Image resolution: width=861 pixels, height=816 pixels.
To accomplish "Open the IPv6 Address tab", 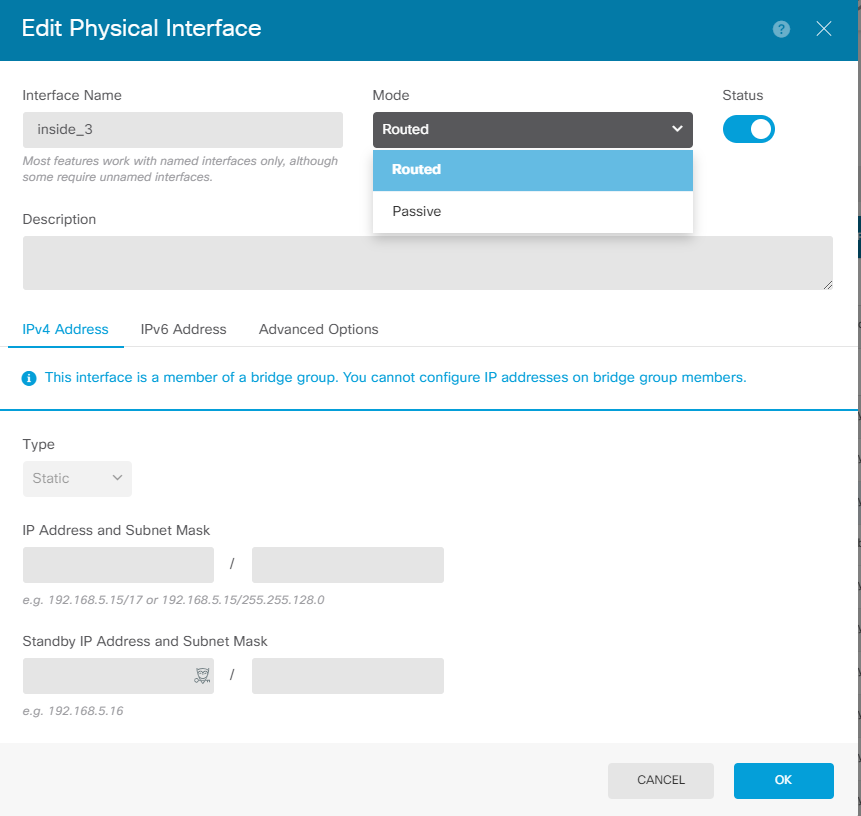I will [183, 329].
